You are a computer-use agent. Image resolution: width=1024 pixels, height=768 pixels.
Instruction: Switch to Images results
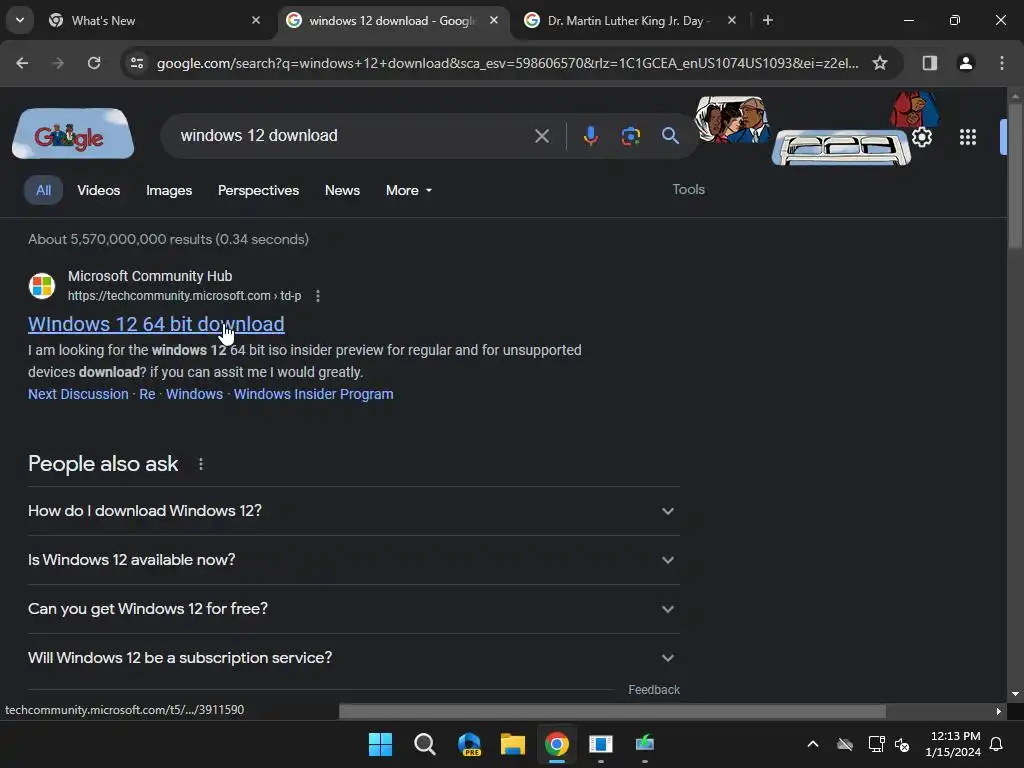[168, 190]
